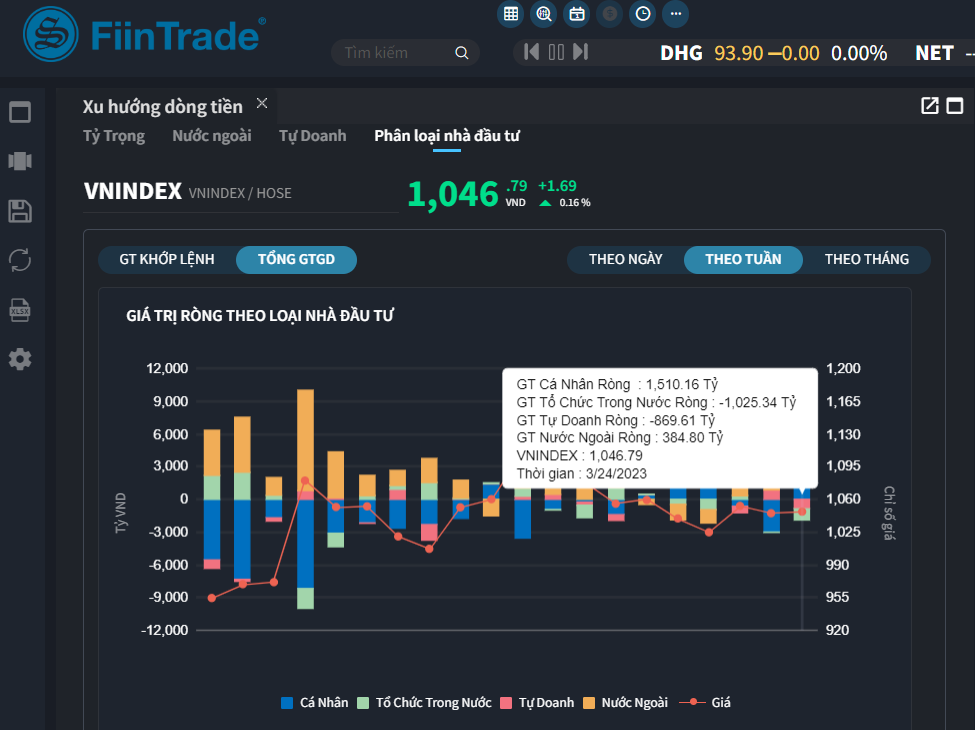975x730 pixels.
Task: Open the Tỷ Trọng tab
Action: pyautogui.click(x=113, y=136)
